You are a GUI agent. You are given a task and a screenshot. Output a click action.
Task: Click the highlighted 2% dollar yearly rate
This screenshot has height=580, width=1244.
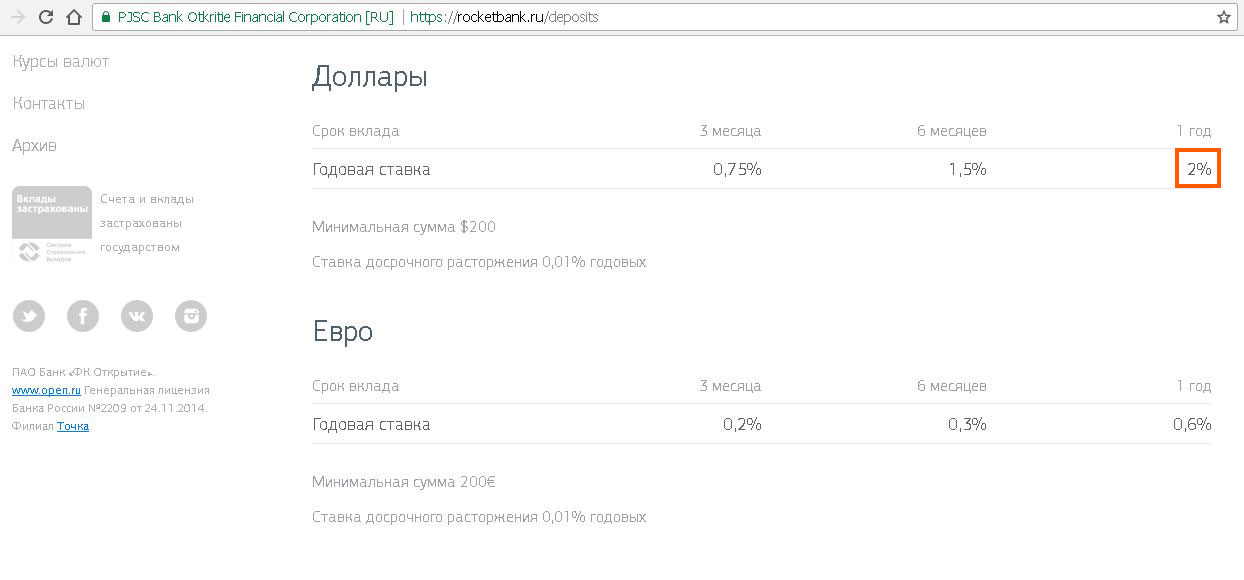tap(1198, 170)
